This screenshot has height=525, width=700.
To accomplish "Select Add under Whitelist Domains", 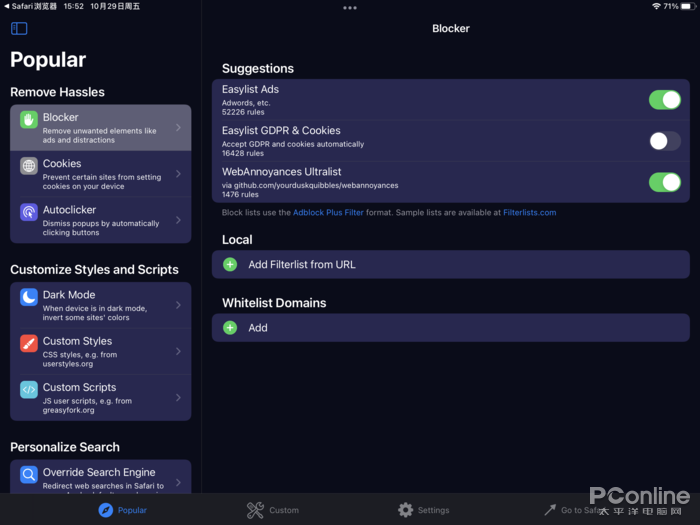I will click(x=451, y=328).
